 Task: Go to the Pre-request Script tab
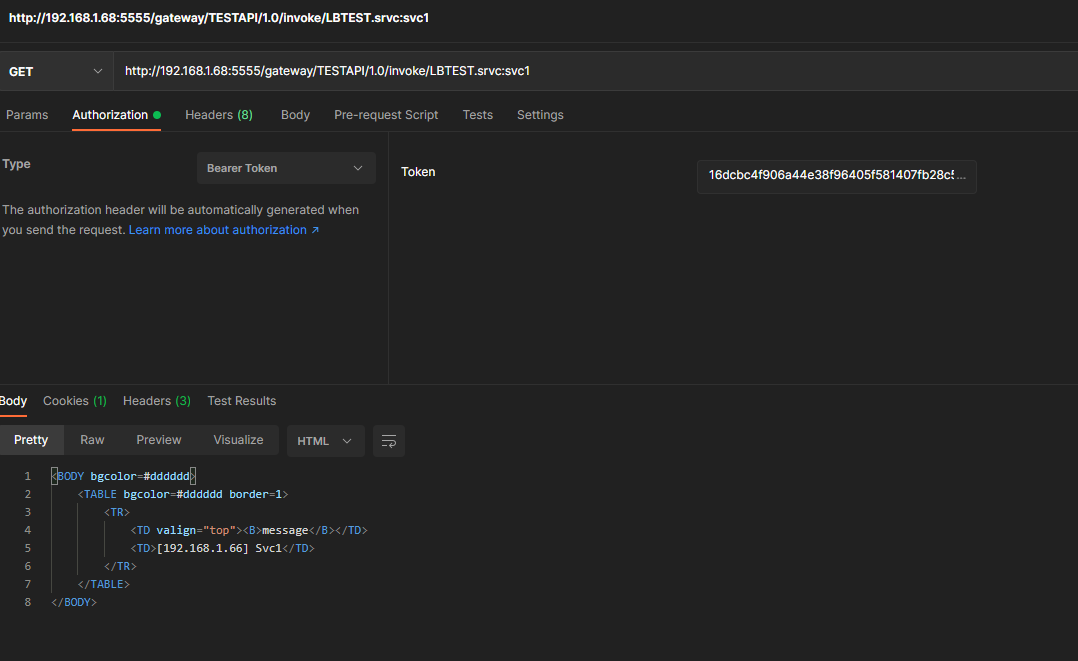pyautogui.click(x=386, y=115)
